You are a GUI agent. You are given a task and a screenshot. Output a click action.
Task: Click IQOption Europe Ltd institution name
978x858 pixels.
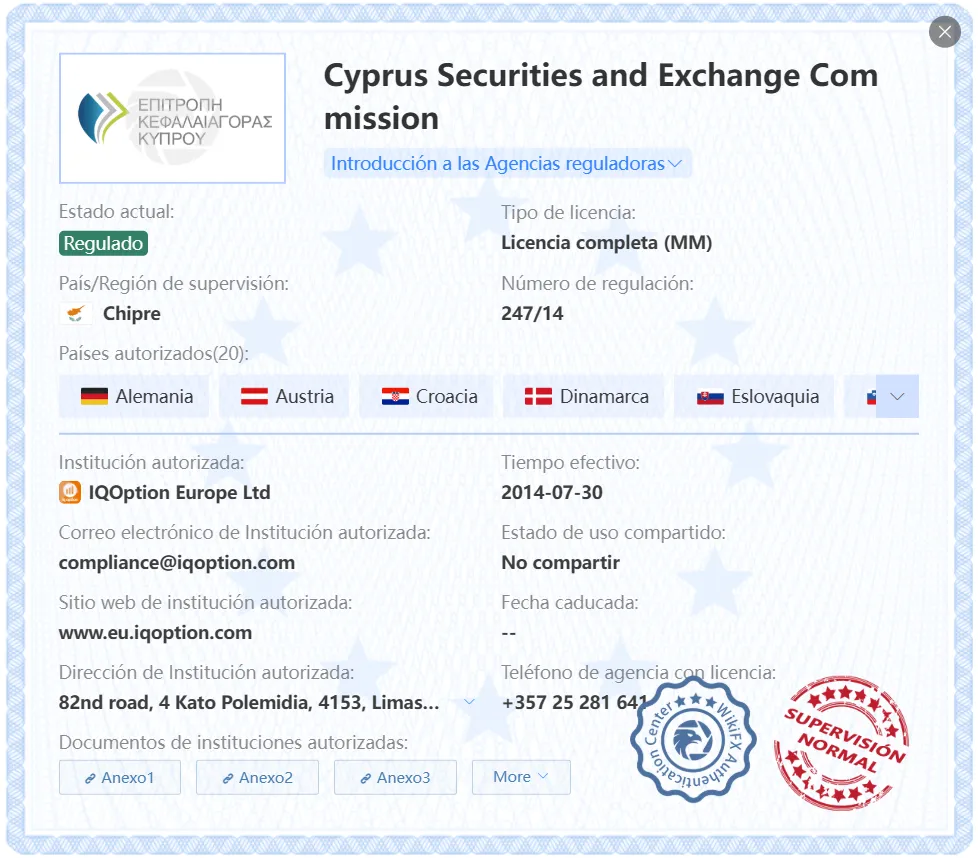(180, 493)
